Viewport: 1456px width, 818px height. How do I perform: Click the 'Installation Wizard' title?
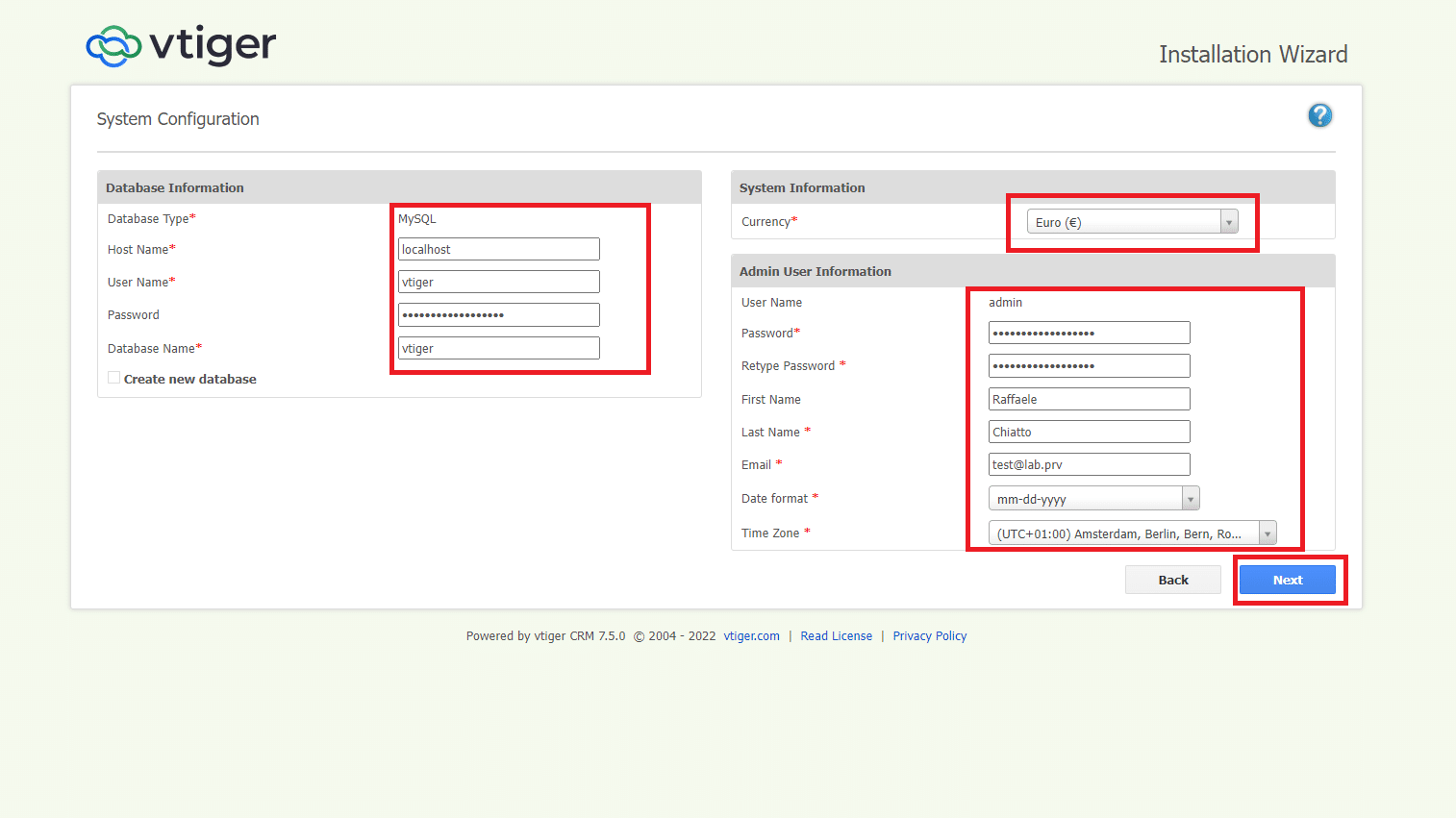click(x=1253, y=55)
